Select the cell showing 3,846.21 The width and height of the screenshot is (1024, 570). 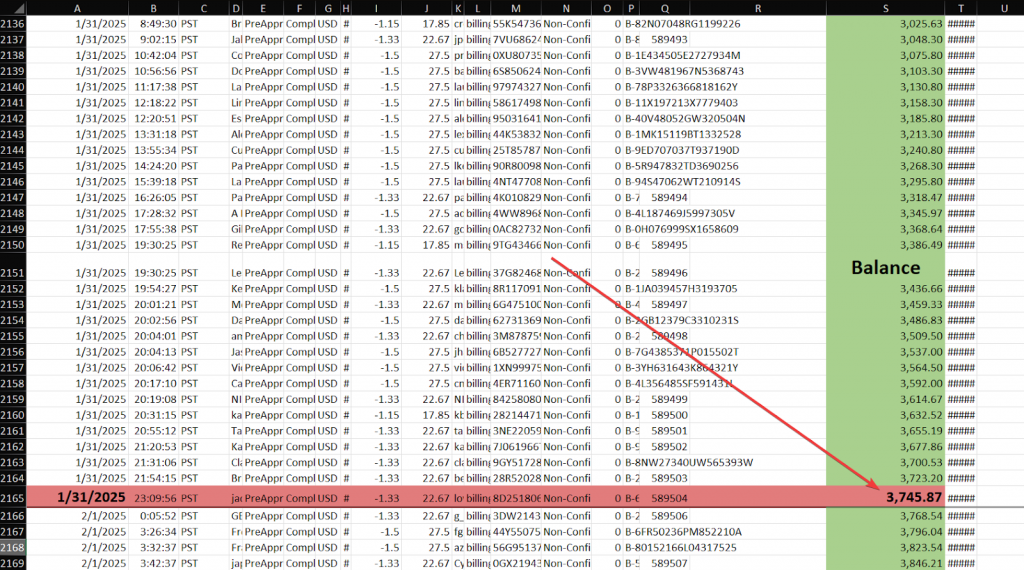[885, 563]
